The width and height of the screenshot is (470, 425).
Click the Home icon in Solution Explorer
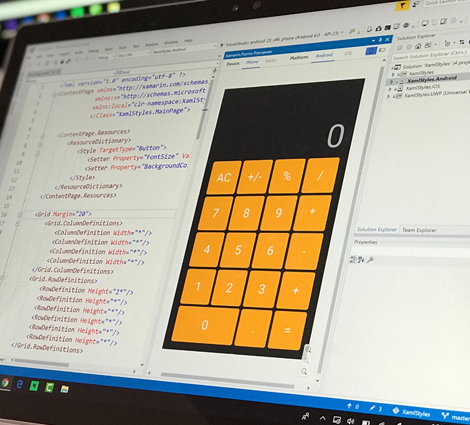pos(418,46)
